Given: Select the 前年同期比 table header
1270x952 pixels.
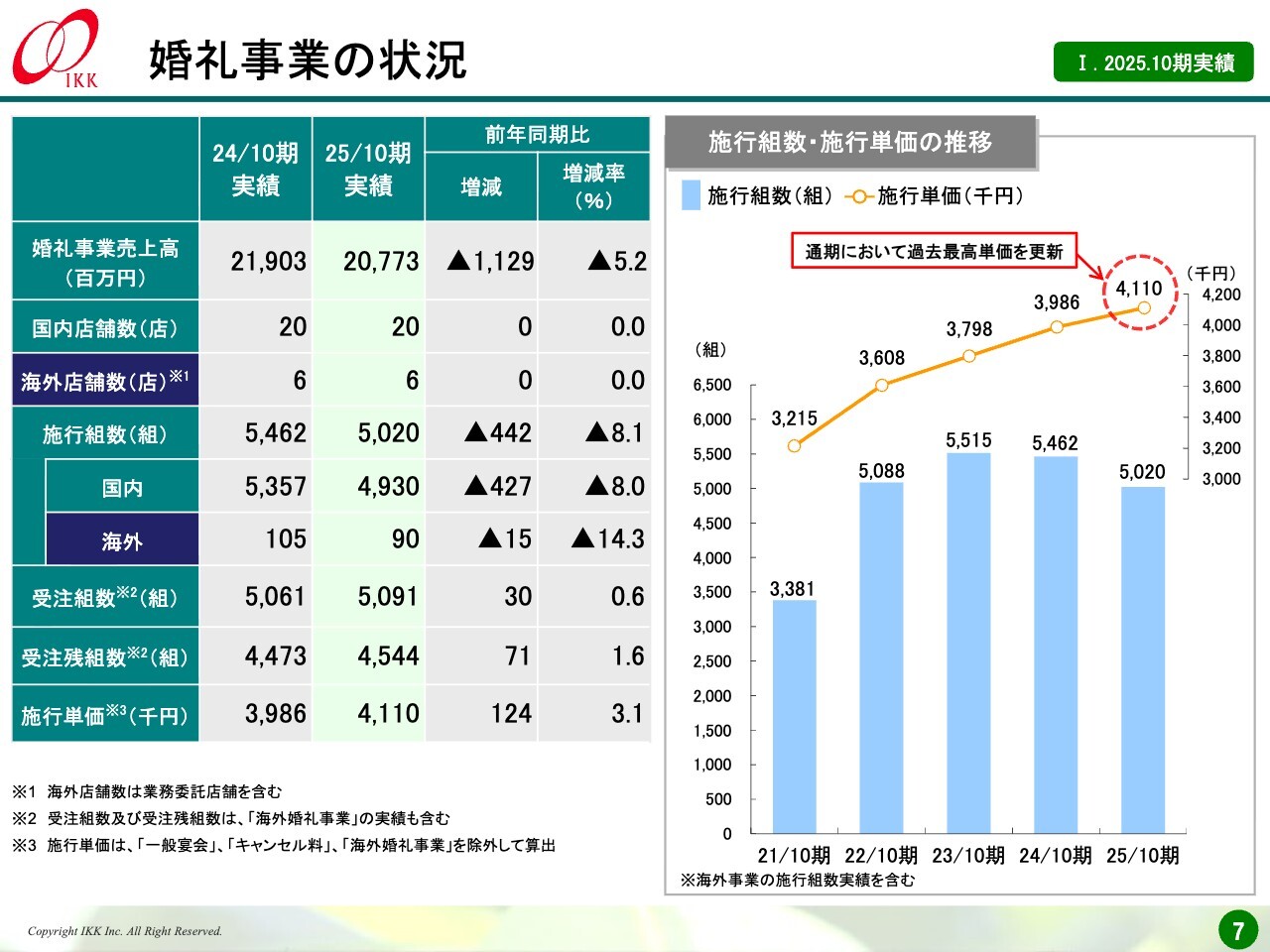Looking at the screenshot, I should tap(537, 135).
